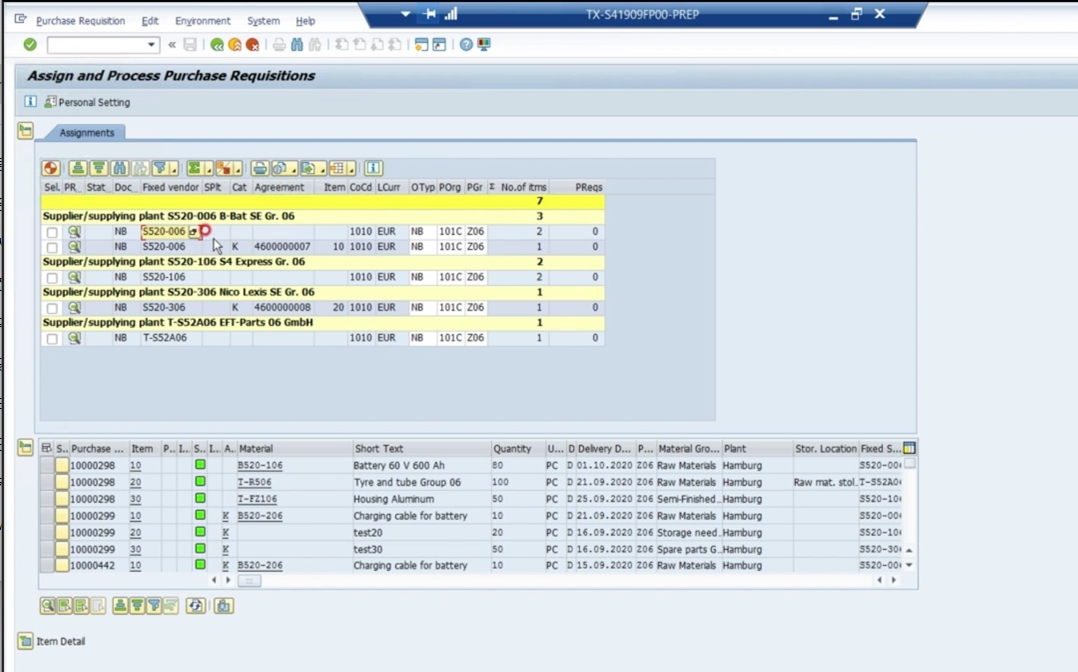Collapse the item overview section toggle
The width and height of the screenshot is (1078, 672).
click(x=25, y=448)
